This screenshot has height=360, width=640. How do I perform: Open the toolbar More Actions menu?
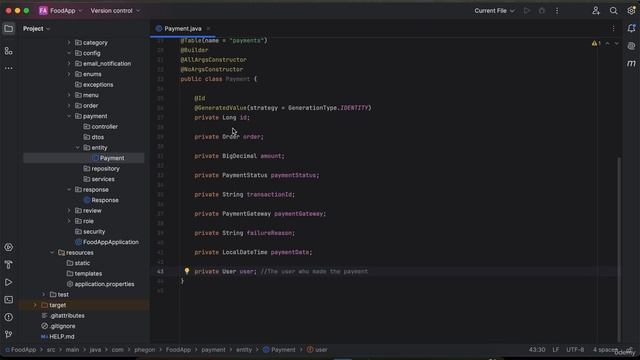tap(557, 11)
